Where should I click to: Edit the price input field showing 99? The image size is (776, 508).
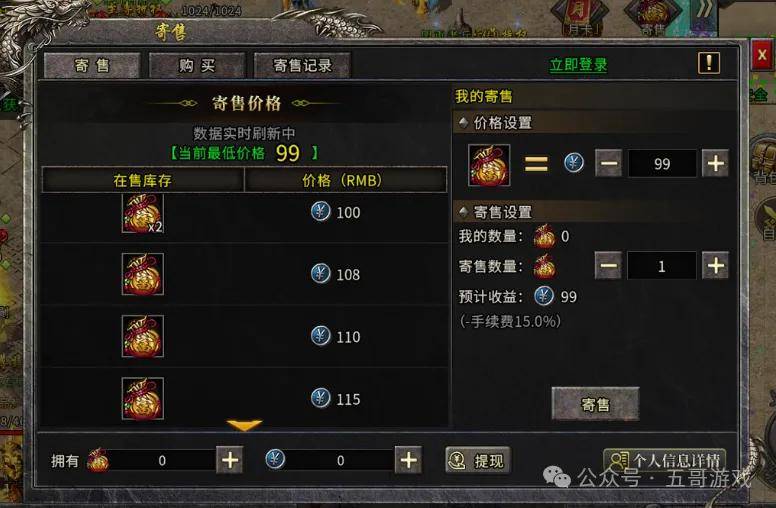(x=662, y=164)
